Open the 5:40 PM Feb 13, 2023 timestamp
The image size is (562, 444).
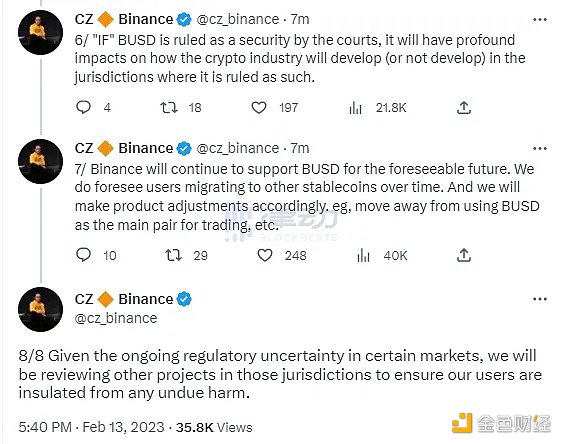click(x=91, y=427)
